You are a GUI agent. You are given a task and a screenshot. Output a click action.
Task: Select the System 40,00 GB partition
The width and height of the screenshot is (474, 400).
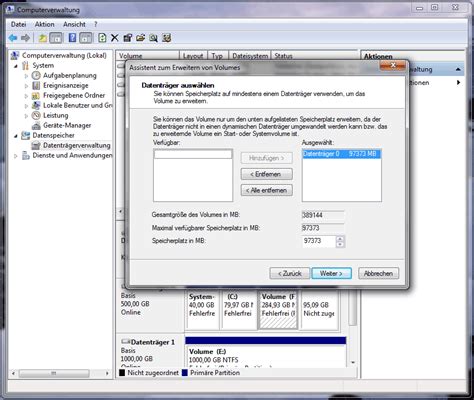coord(202,310)
